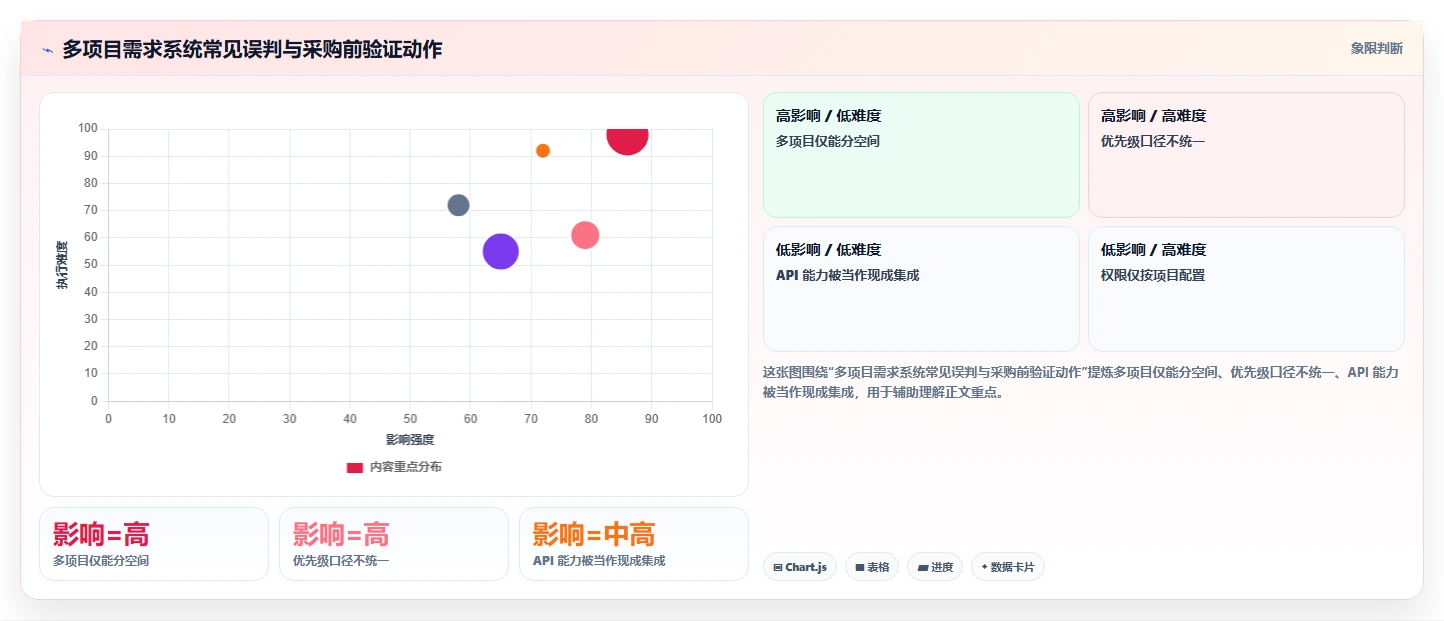Click the 影响=高 card for 多项目仅能分空间
The height and width of the screenshot is (621, 1444).
point(154,544)
